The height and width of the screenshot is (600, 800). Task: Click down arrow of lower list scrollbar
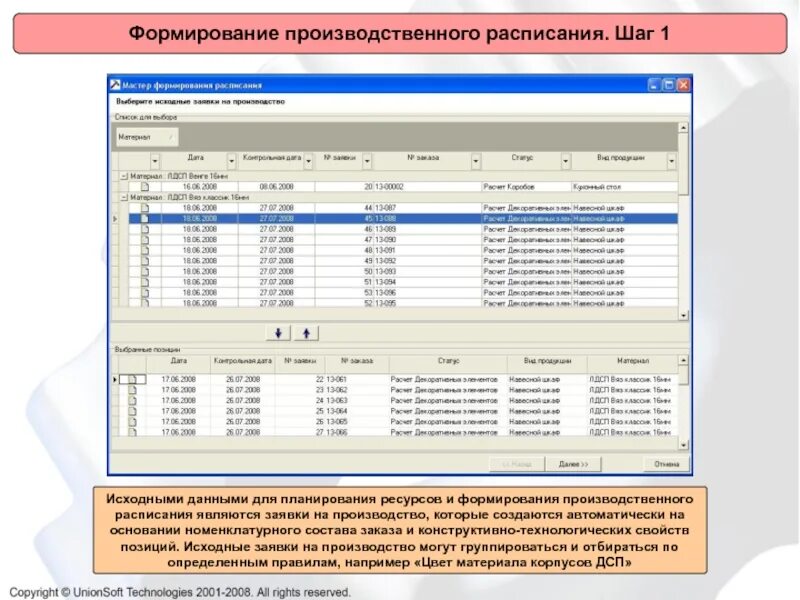(x=683, y=445)
